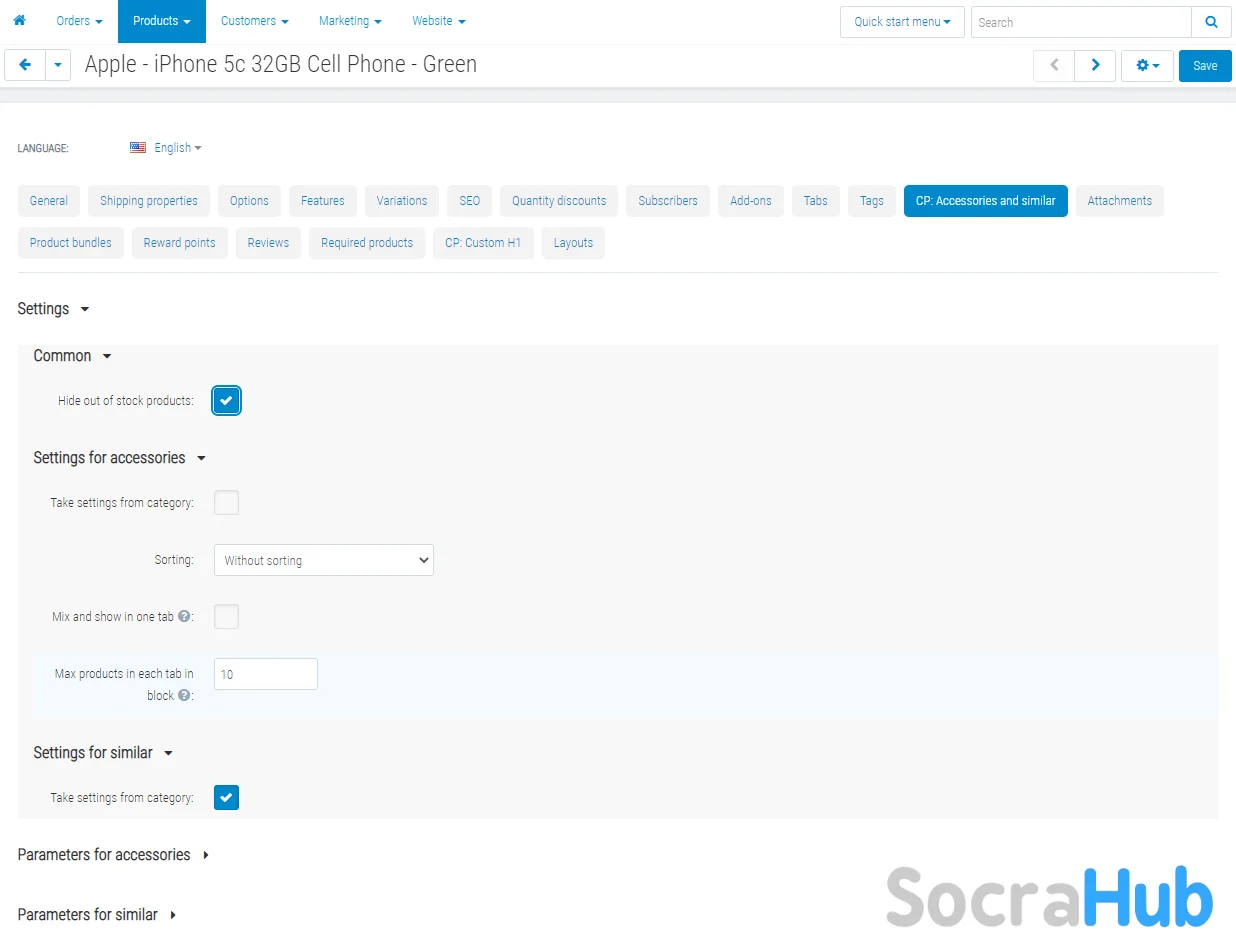Image resolution: width=1236 pixels, height=932 pixels.
Task: Switch to the Variations tab
Action: [x=402, y=201]
